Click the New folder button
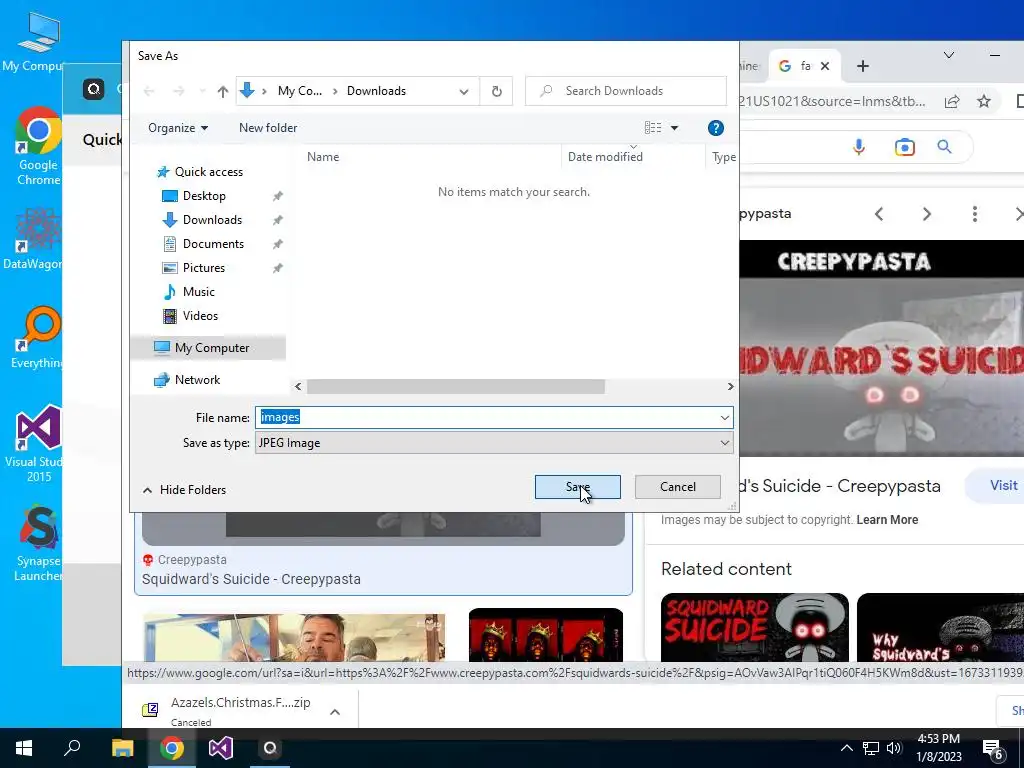 point(268,128)
